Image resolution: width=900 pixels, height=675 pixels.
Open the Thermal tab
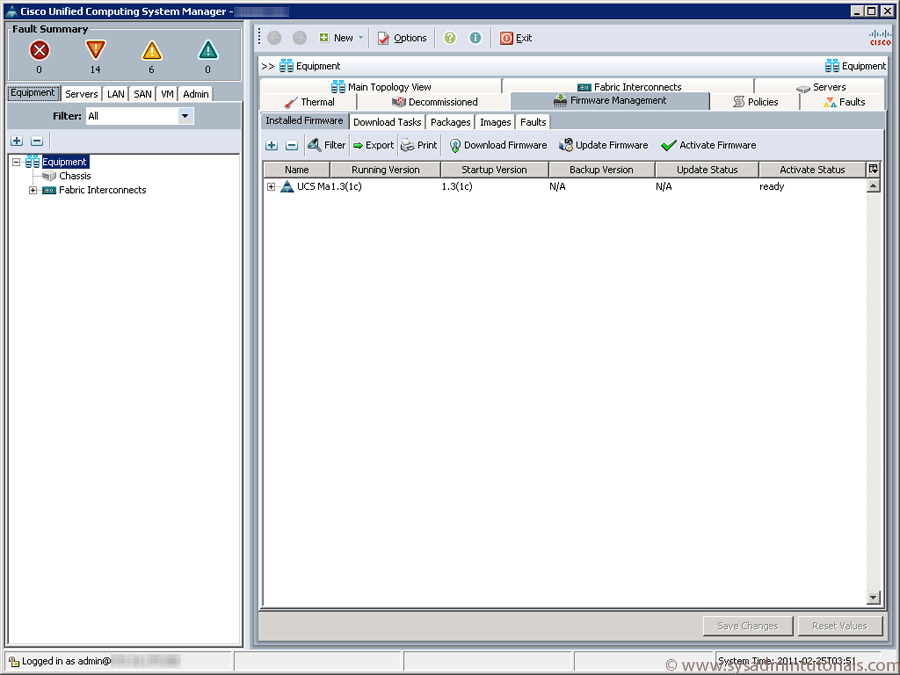click(315, 101)
